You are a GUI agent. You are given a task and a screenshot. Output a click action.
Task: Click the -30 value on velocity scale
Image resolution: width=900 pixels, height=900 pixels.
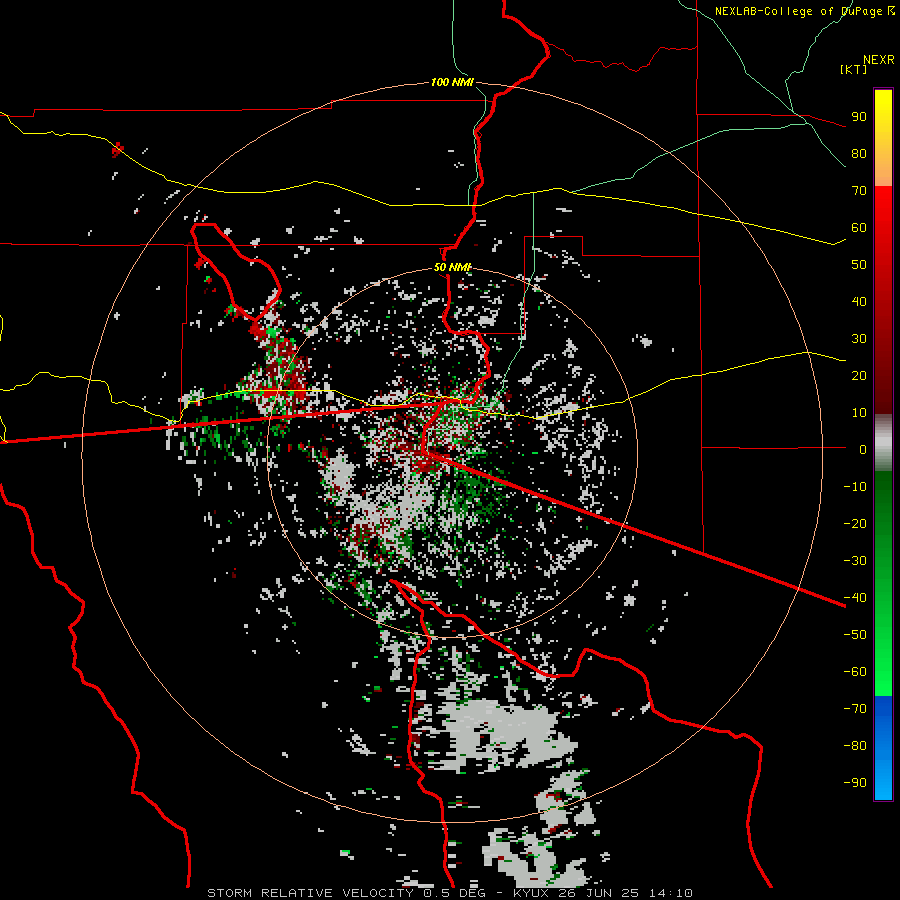click(855, 561)
